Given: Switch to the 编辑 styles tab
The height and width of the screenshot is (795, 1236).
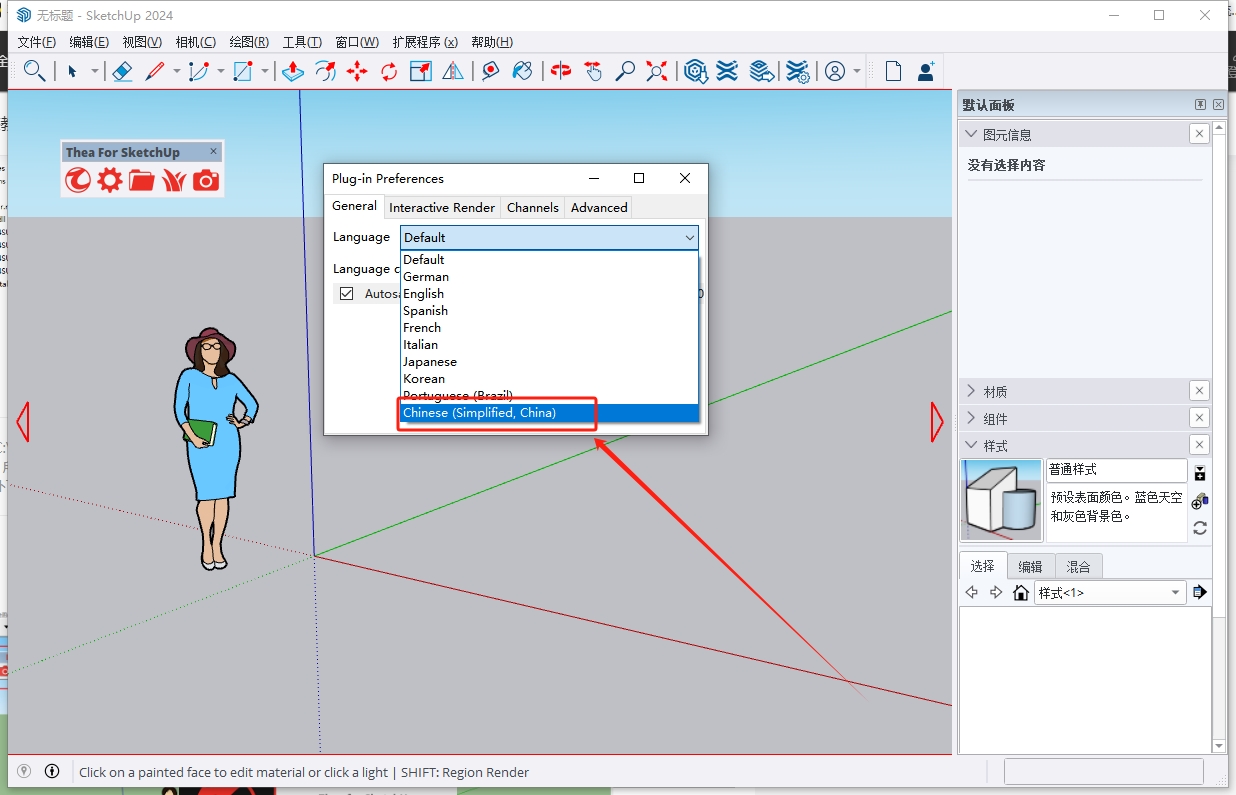Looking at the screenshot, I should [x=1030, y=566].
